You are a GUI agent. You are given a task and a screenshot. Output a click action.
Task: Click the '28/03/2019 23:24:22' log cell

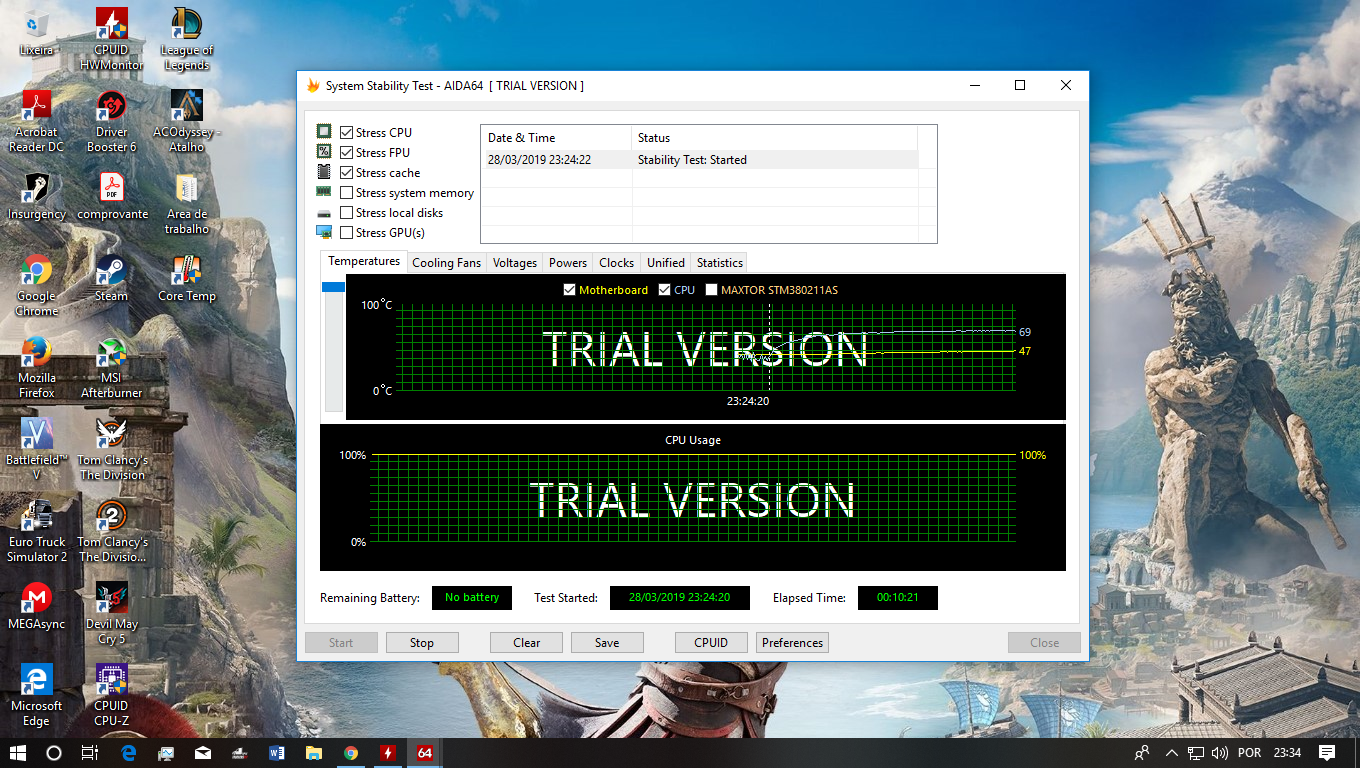(x=539, y=160)
